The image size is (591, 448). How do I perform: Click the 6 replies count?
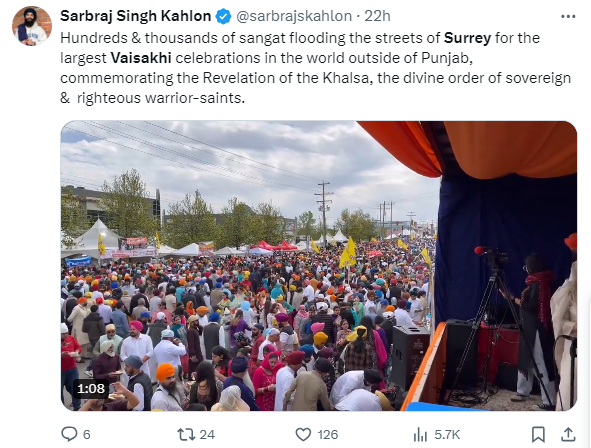[x=87, y=435]
